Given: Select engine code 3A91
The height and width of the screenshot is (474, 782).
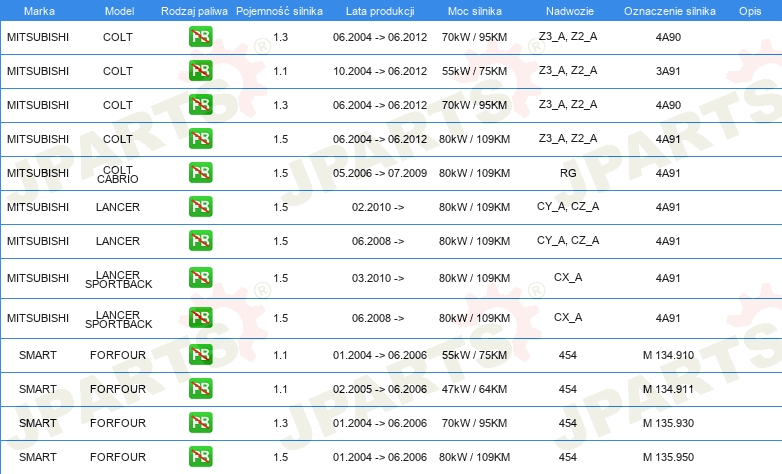Looking at the screenshot, I should coord(668,71).
